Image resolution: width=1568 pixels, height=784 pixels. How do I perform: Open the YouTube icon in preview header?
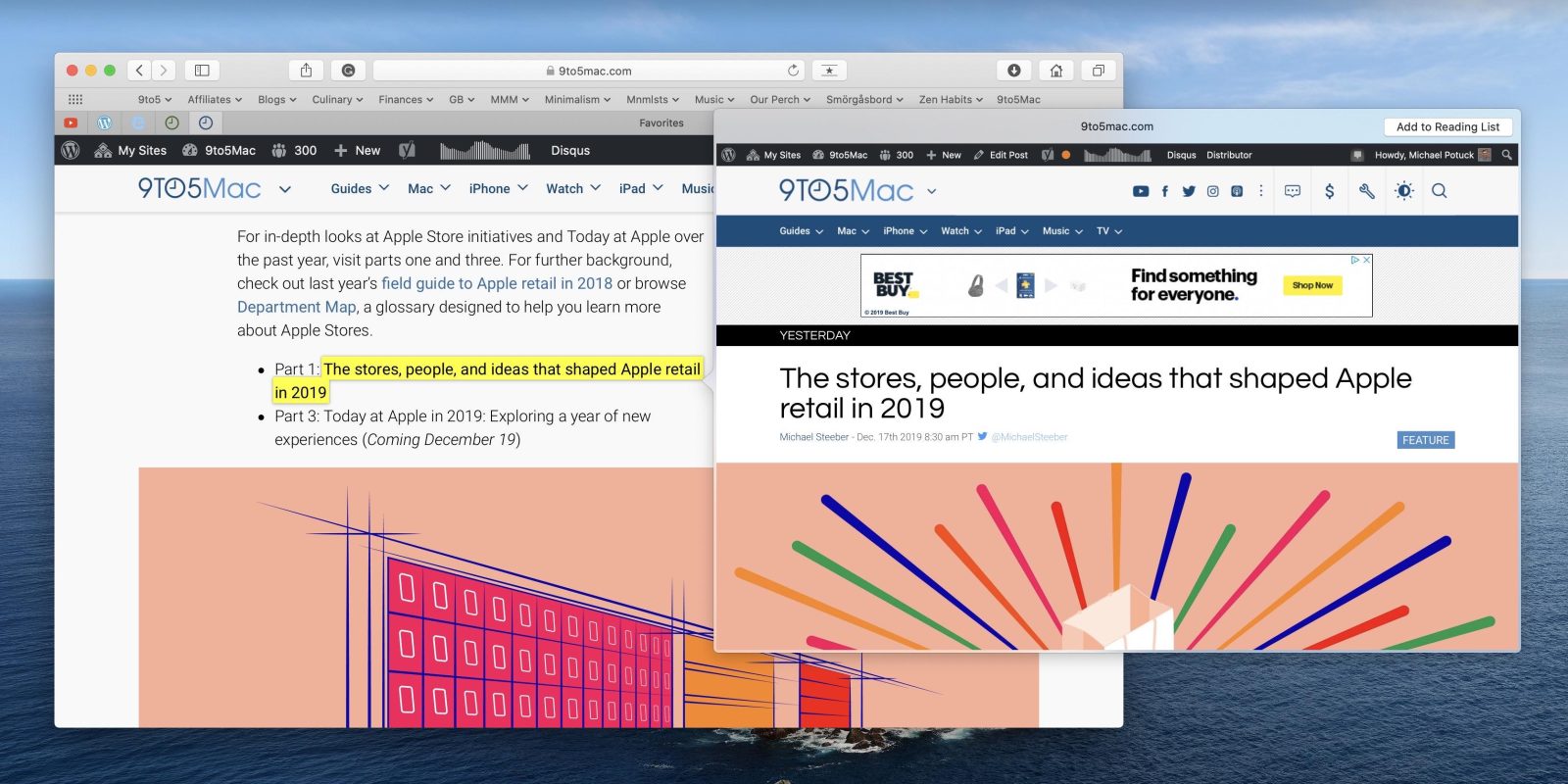(x=1141, y=191)
